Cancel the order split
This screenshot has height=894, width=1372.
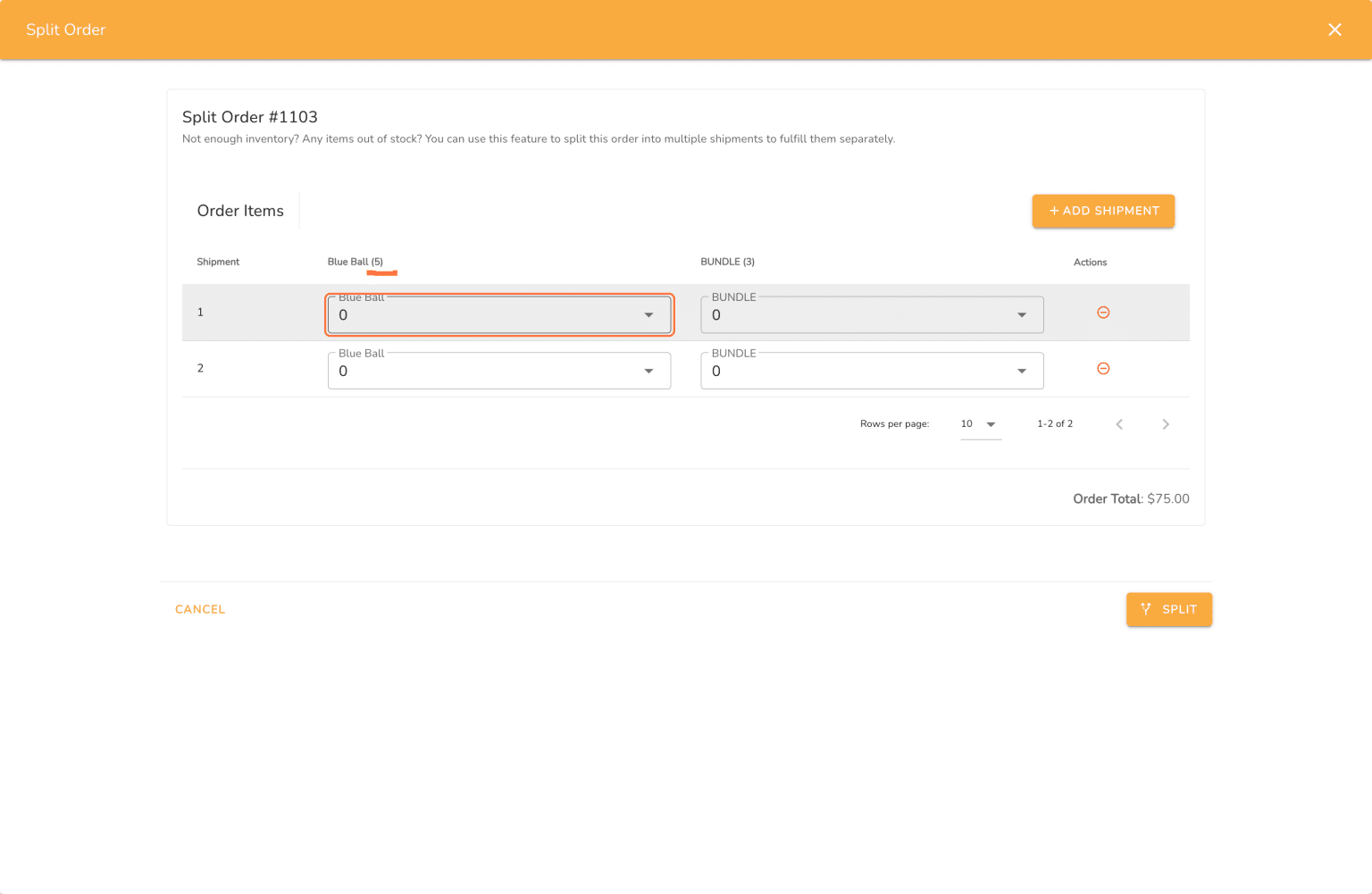pyautogui.click(x=200, y=609)
